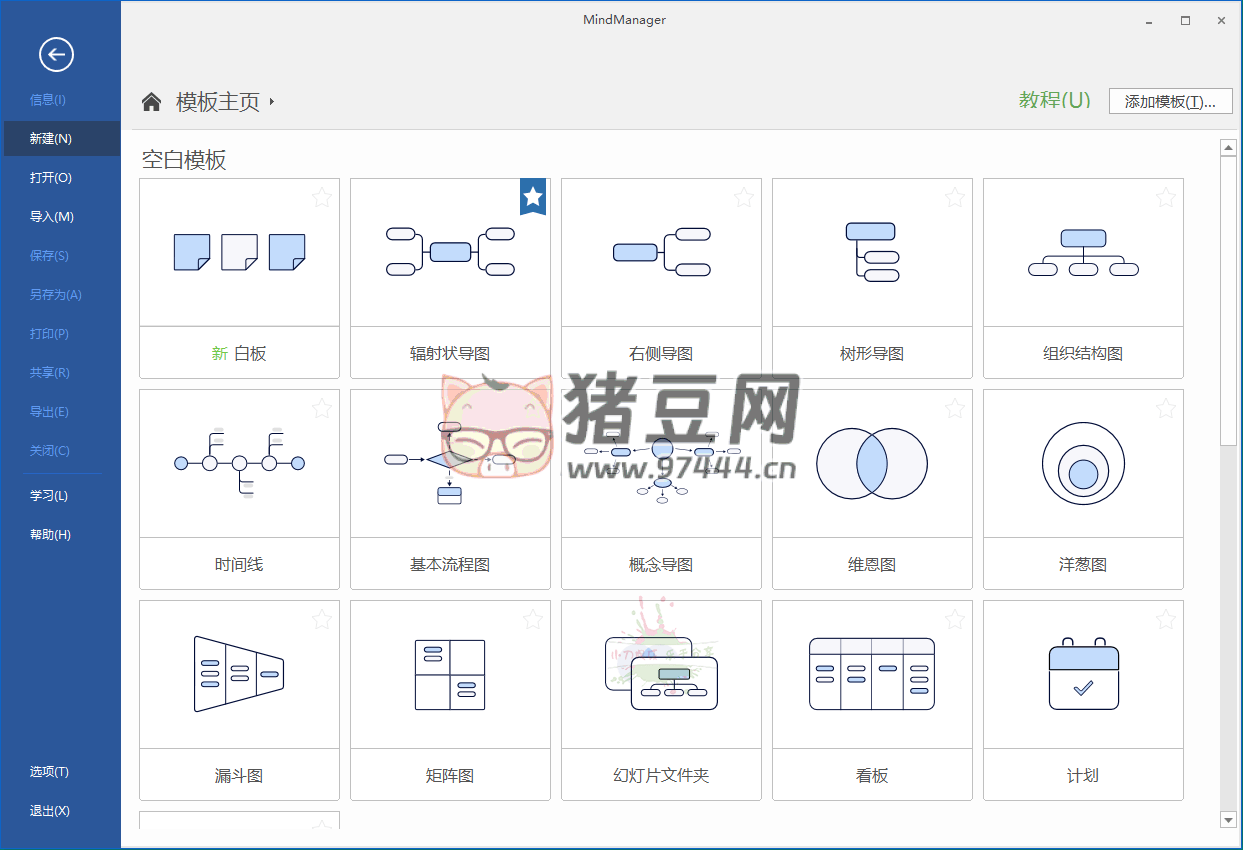Toggle favorite star on 维恩图
Image resolution: width=1243 pixels, height=850 pixels.
click(x=955, y=408)
